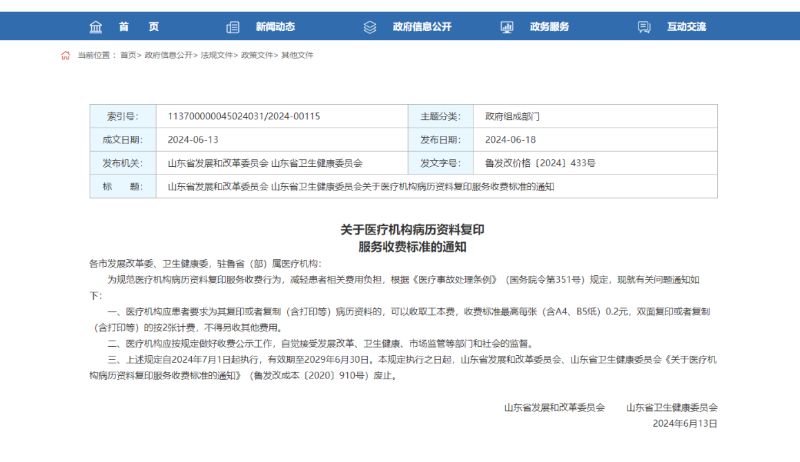The height and width of the screenshot is (462, 800).
Task: Go to 其他文件 breadcrumb link
Action: pos(297,55)
